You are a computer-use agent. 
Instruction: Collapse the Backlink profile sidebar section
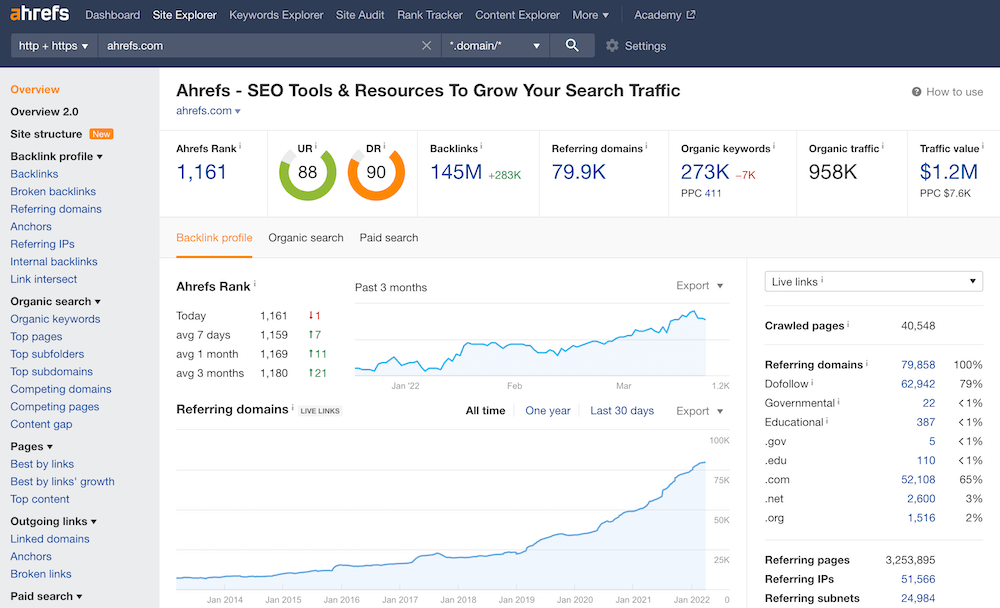click(56, 156)
